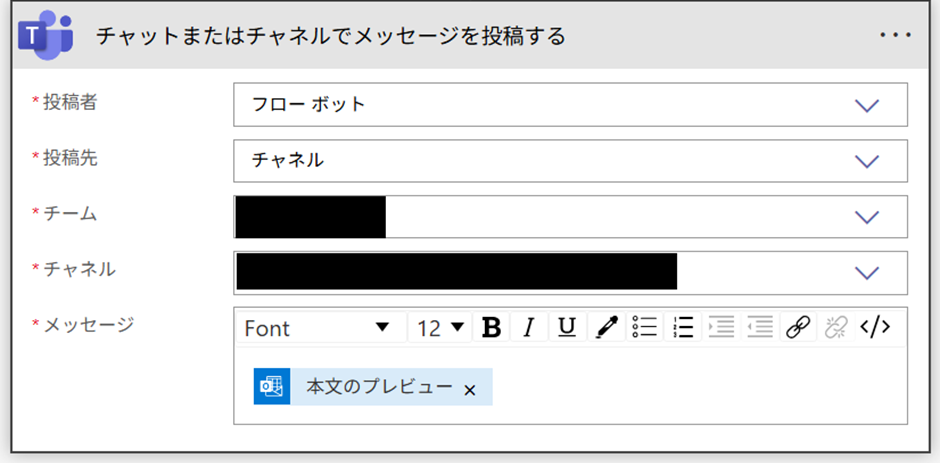Decrease indent of message text

(x=760, y=327)
